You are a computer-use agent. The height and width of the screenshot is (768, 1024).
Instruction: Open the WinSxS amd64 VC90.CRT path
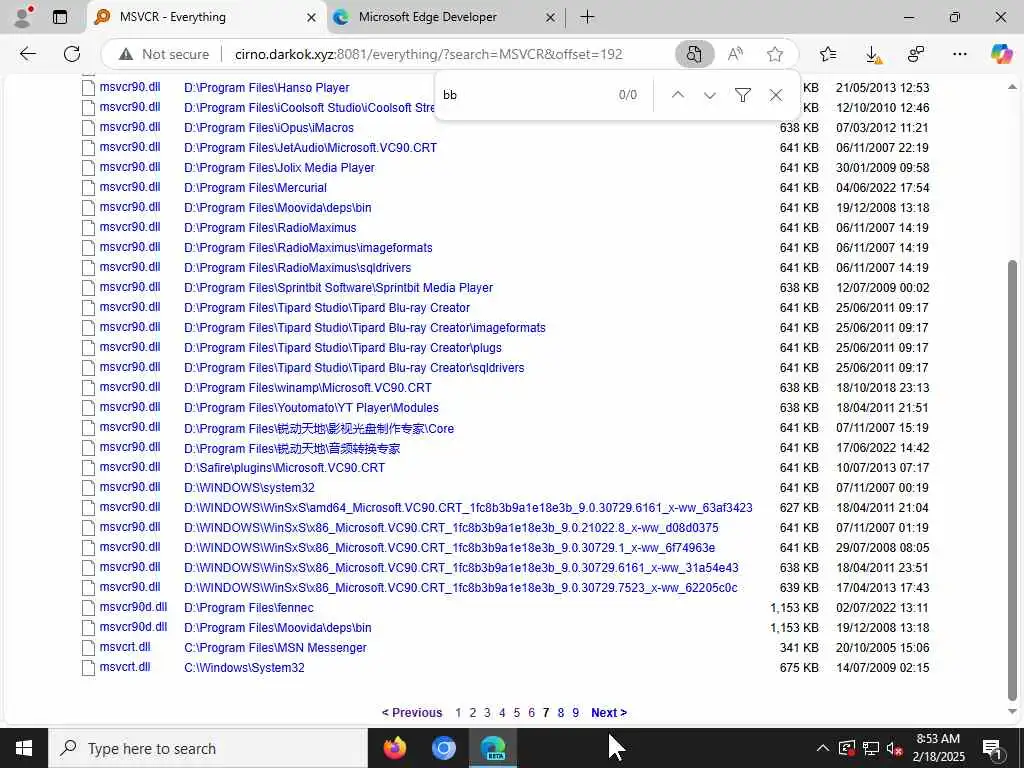tap(468, 507)
